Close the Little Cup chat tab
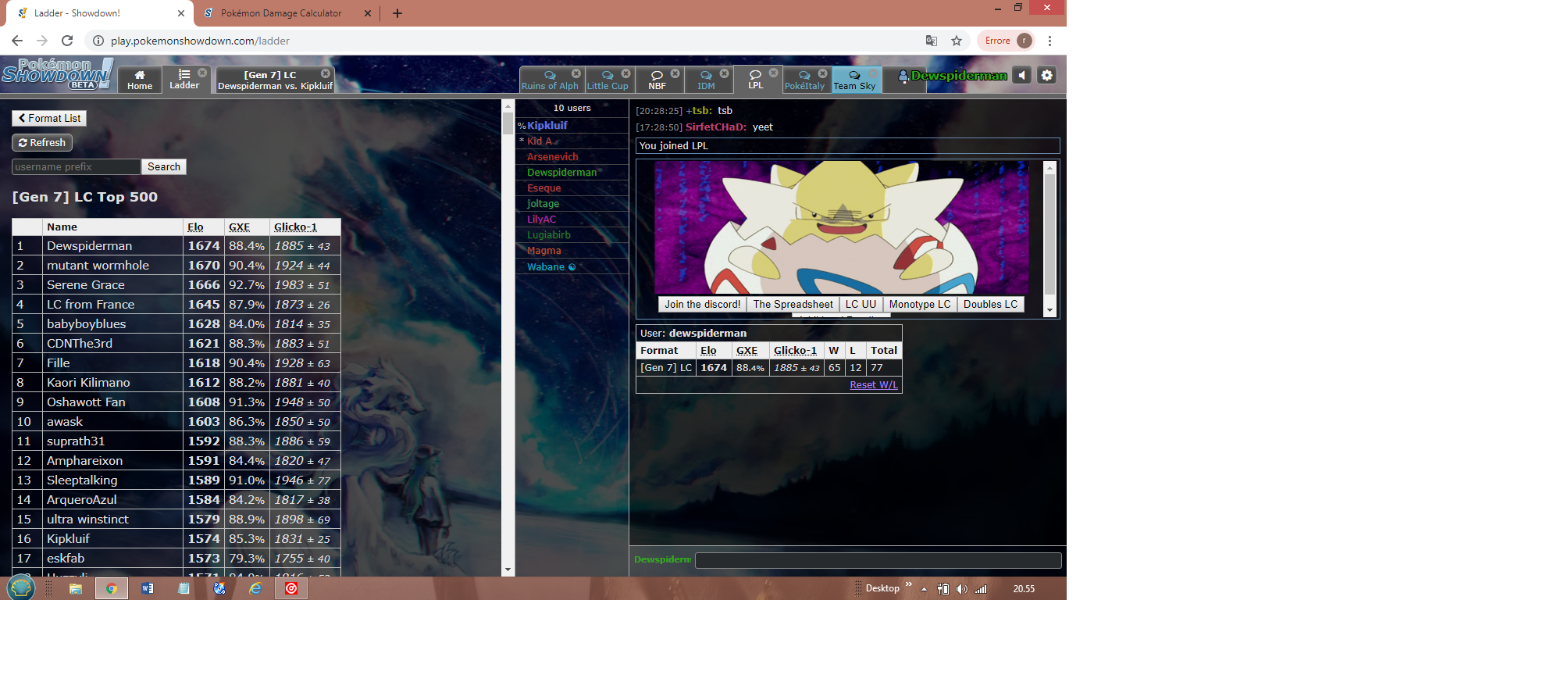The height and width of the screenshot is (675, 1568). (x=625, y=73)
